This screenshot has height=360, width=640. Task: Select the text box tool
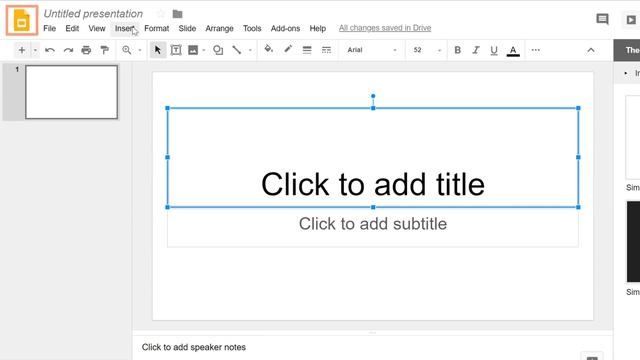coord(176,50)
